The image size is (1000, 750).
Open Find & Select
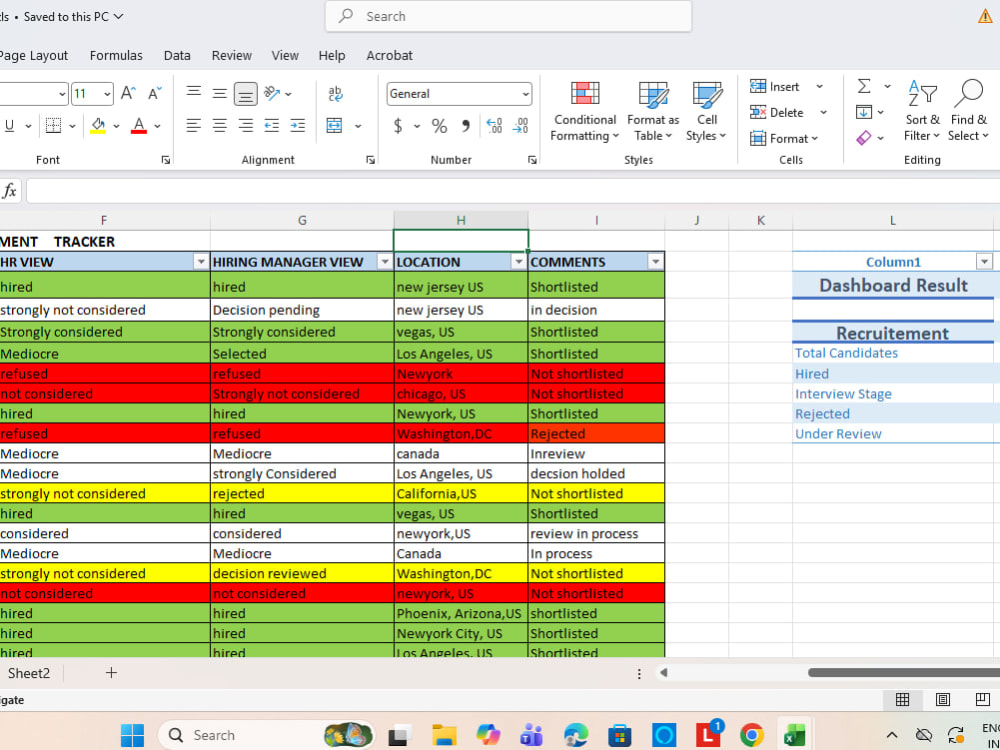point(968,112)
